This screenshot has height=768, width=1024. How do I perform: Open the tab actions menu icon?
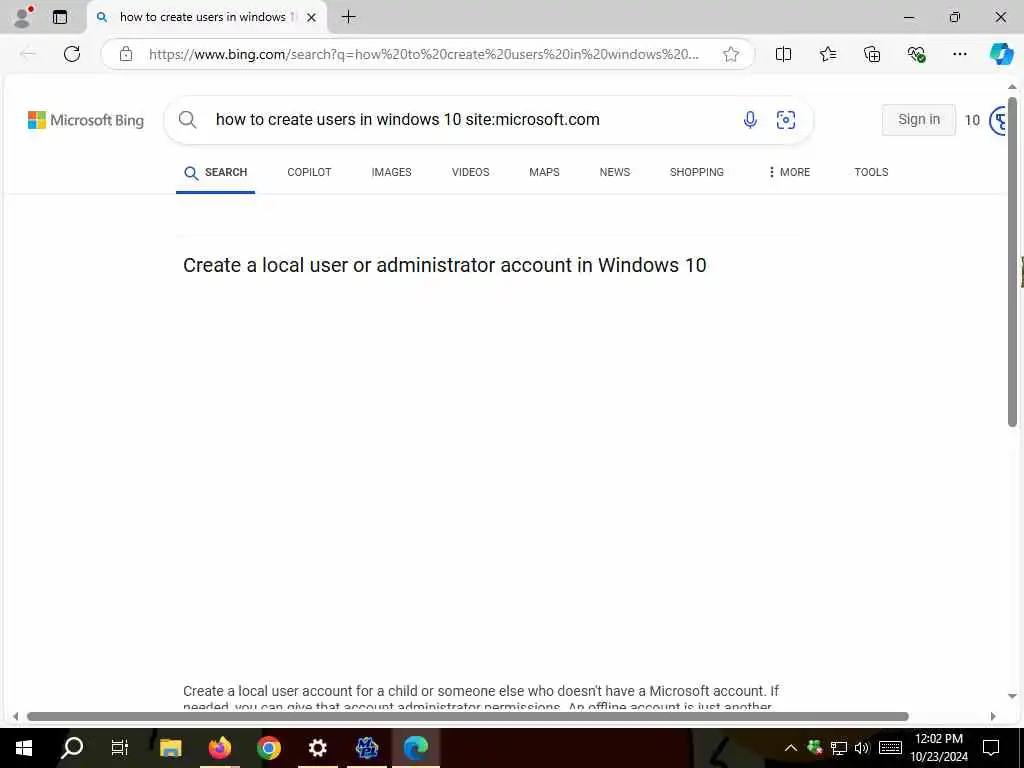tap(60, 17)
